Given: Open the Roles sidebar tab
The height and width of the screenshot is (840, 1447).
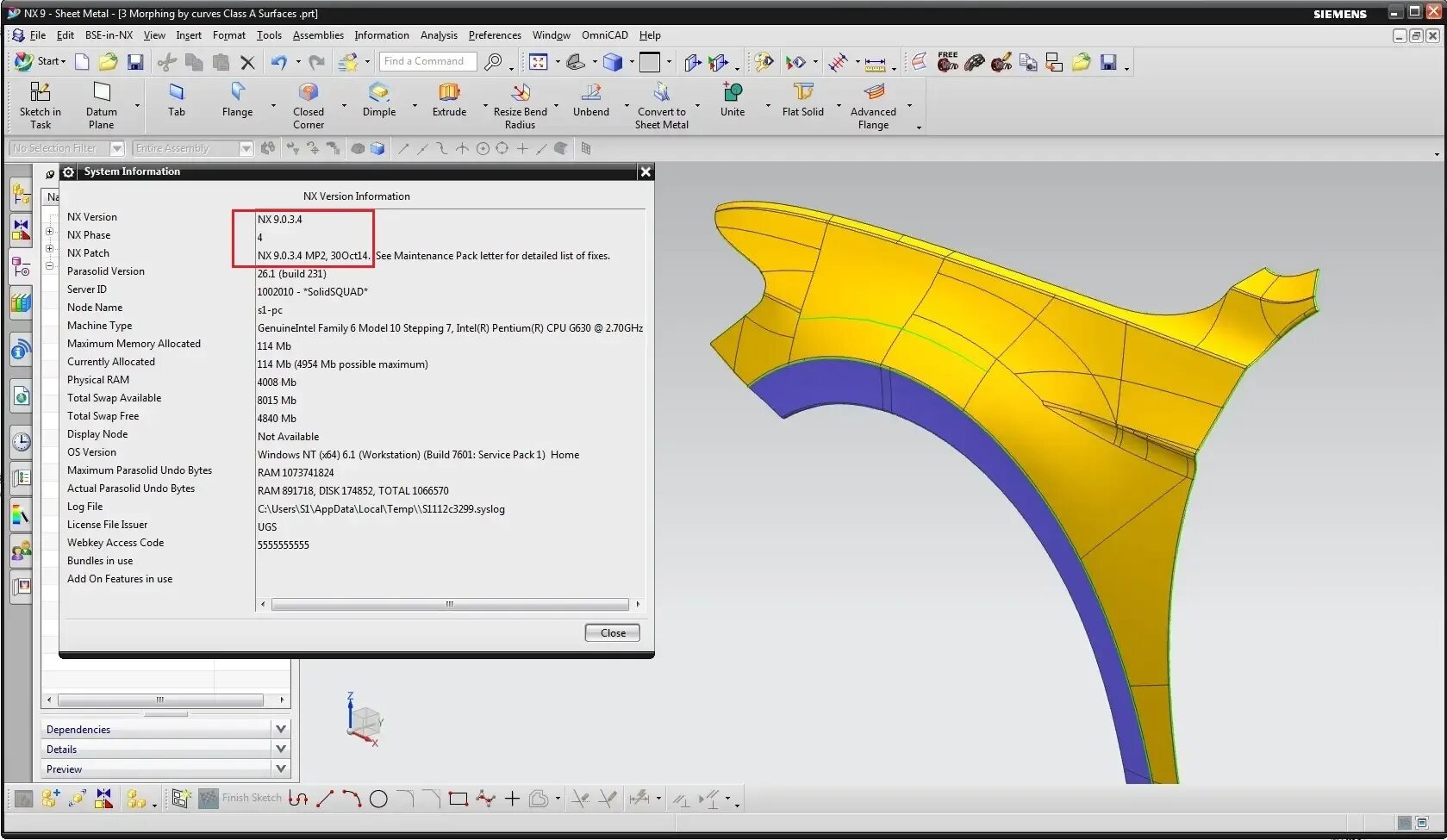Looking at the screenshot, I should 22,550.
